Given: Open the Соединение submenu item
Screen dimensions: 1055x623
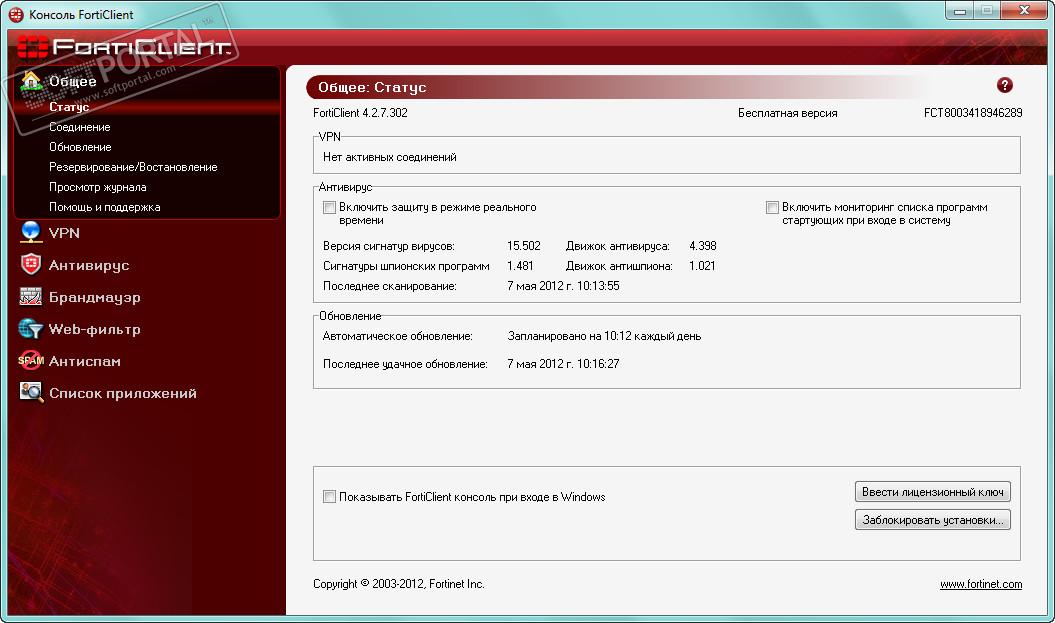Looking at the screenshot, I should (79, 126).
